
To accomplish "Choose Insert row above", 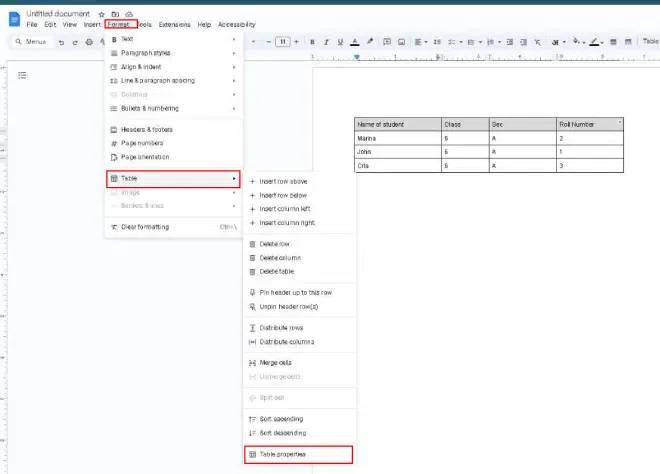I will coord(300,181).
